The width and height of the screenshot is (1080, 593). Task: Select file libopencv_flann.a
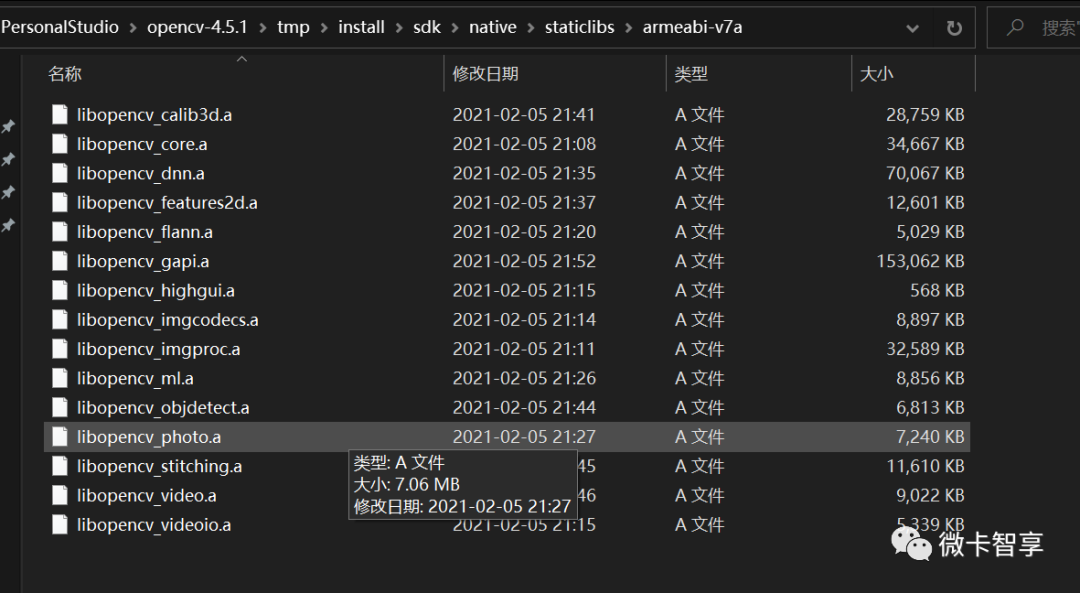click(x=145, y=231)
